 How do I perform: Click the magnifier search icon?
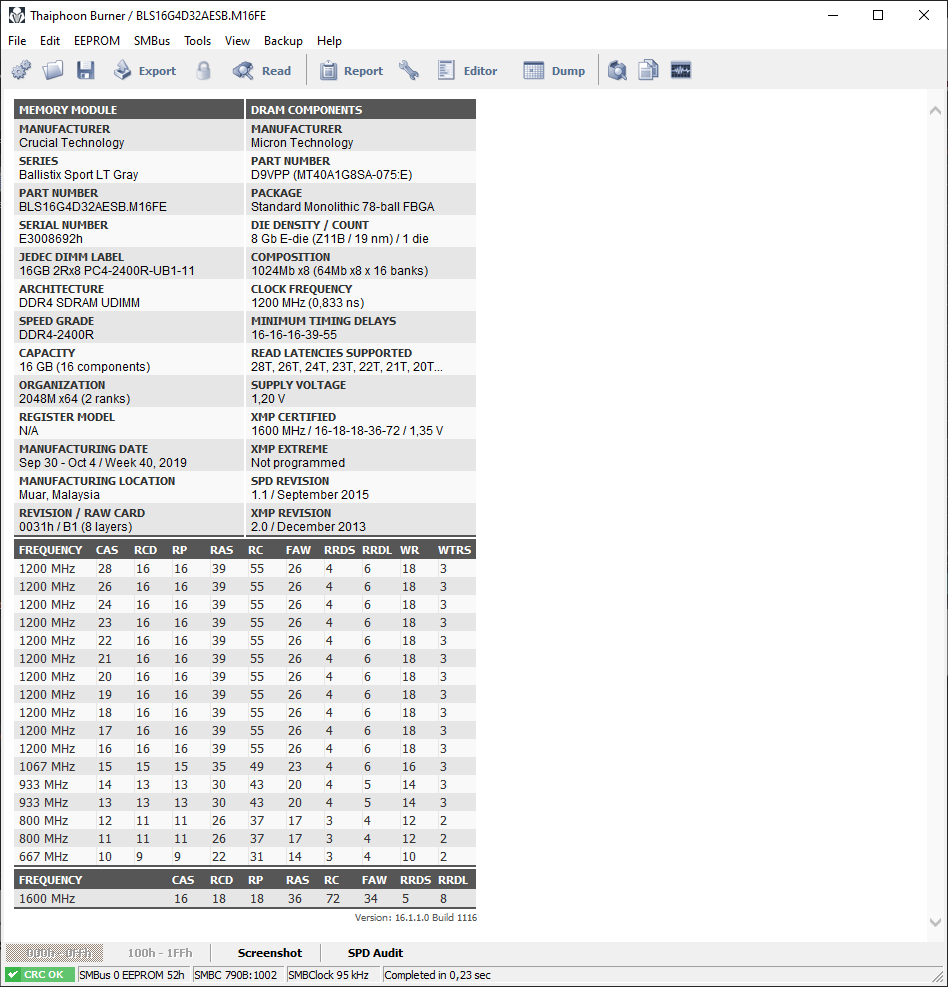click(x=617, y=70)
